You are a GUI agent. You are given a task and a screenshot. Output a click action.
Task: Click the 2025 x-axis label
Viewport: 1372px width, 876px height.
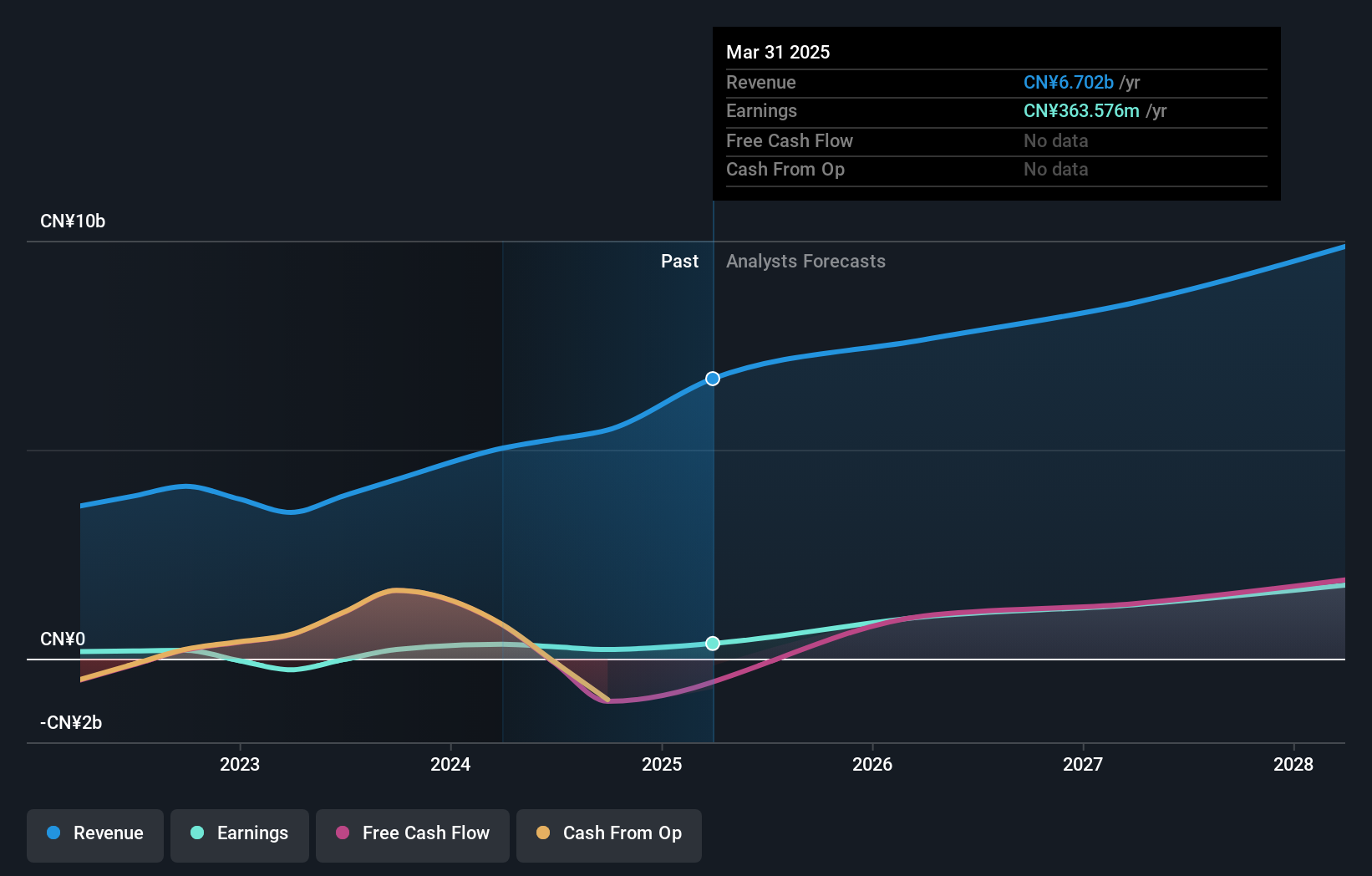tap(662, 764)
